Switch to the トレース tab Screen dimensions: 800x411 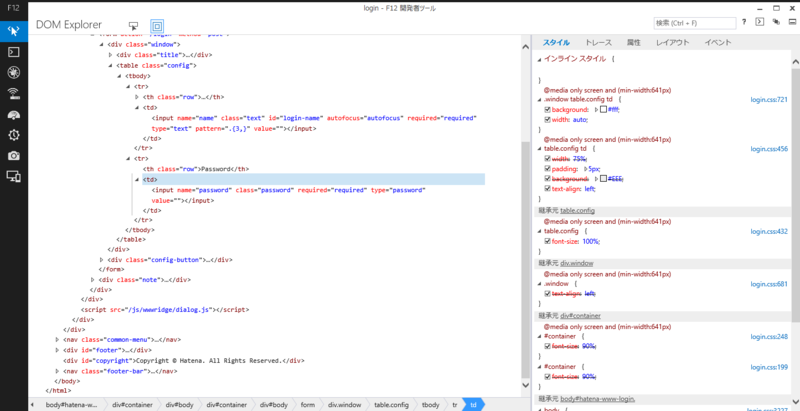[x=598, y=43]
